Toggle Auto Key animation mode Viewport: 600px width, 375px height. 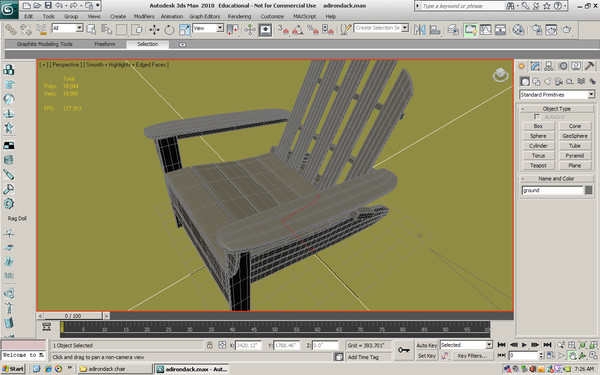pyautogui.click(x=426, y=345)
